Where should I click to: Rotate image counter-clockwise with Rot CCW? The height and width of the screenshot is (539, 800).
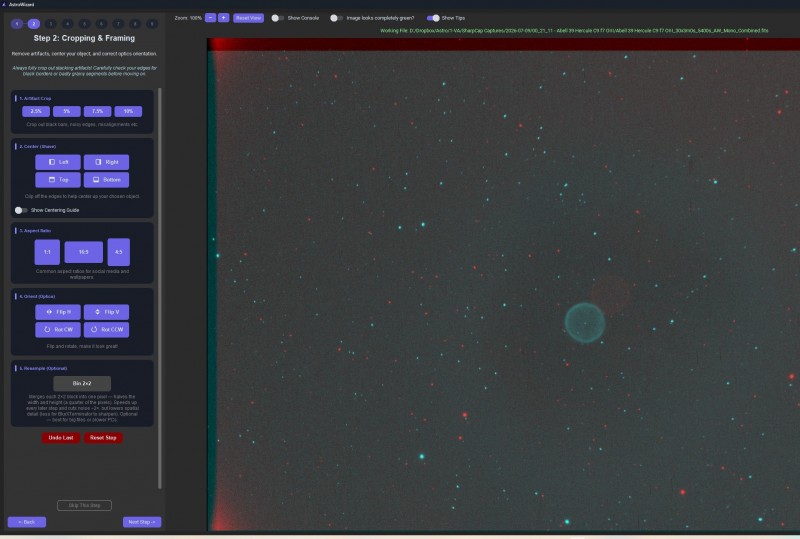coord(106,330)
